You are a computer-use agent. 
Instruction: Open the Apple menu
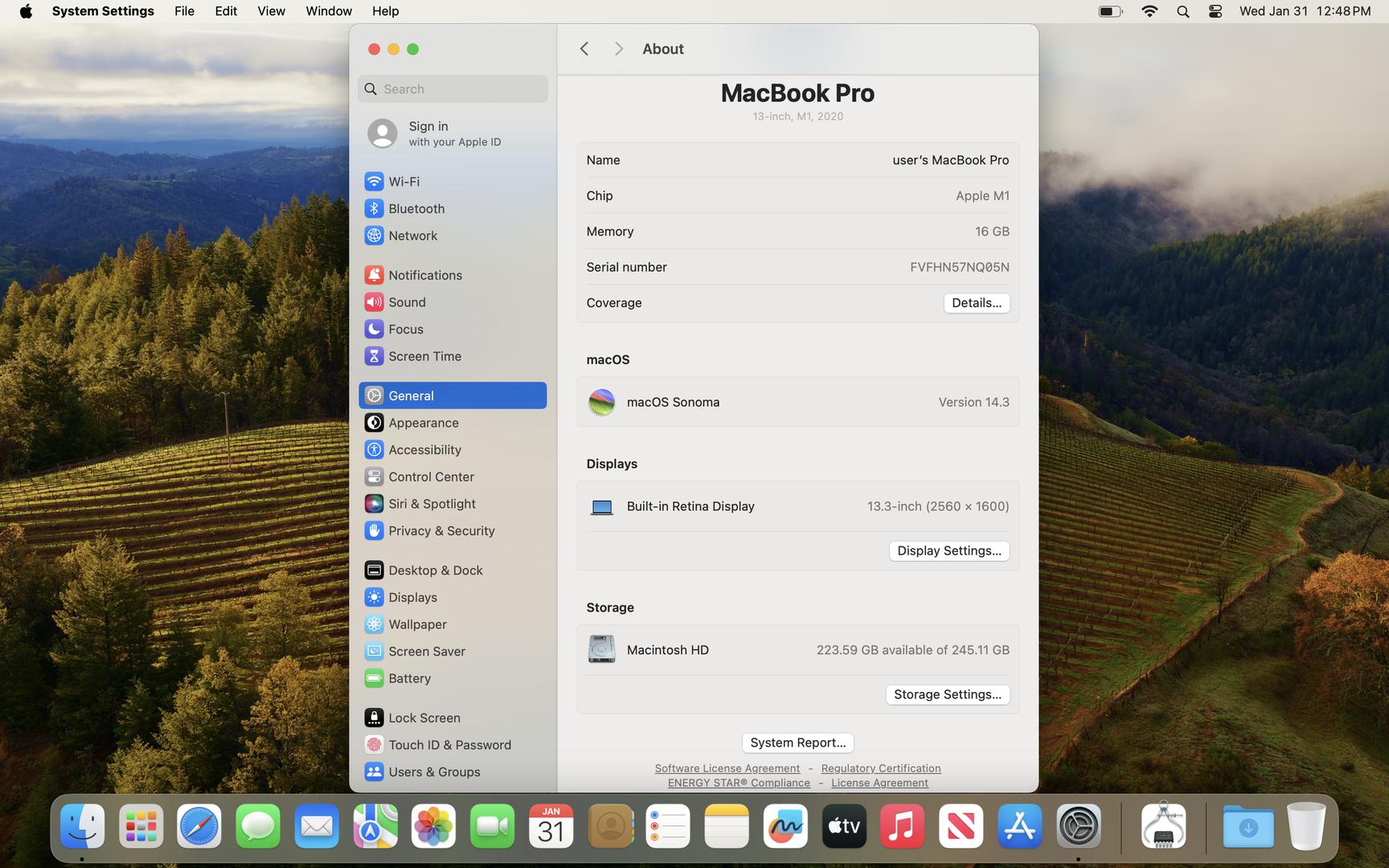click(26, 11)
